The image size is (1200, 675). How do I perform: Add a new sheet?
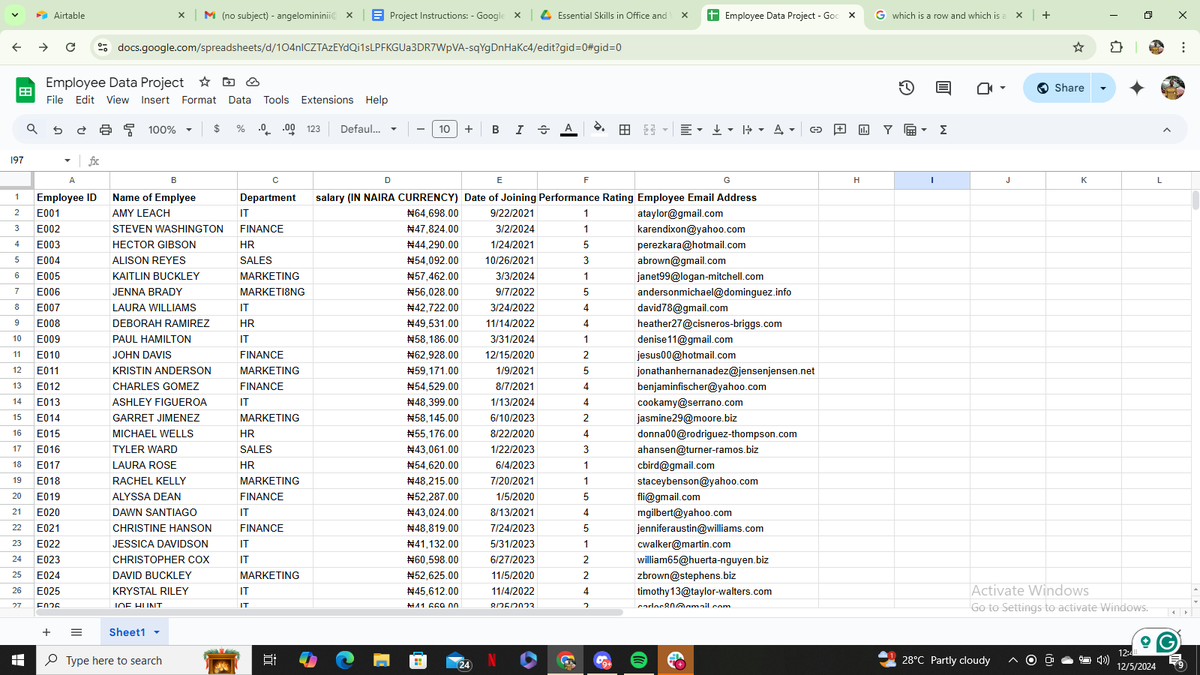tap(46, 632)
